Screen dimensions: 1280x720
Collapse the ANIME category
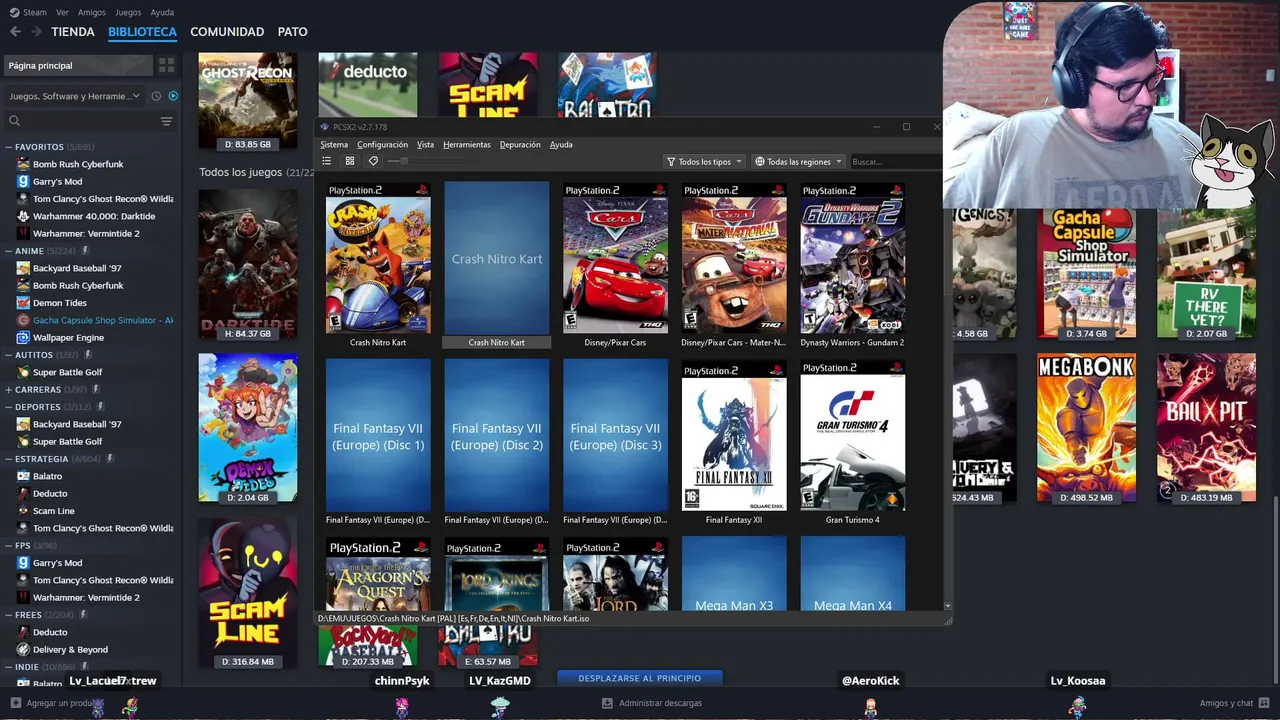point(8,251)
